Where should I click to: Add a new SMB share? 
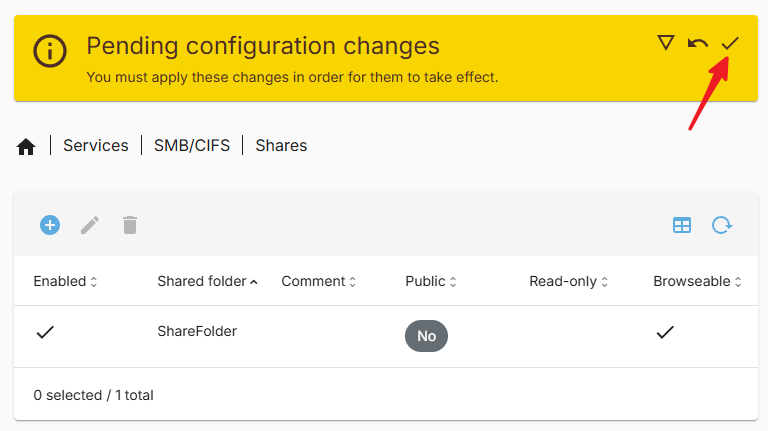50,225
